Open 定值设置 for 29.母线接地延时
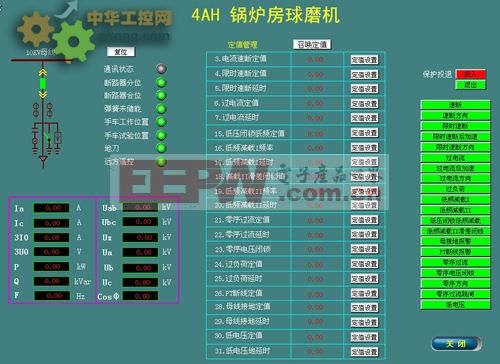500x364 pixels. [x=364, y=322]
